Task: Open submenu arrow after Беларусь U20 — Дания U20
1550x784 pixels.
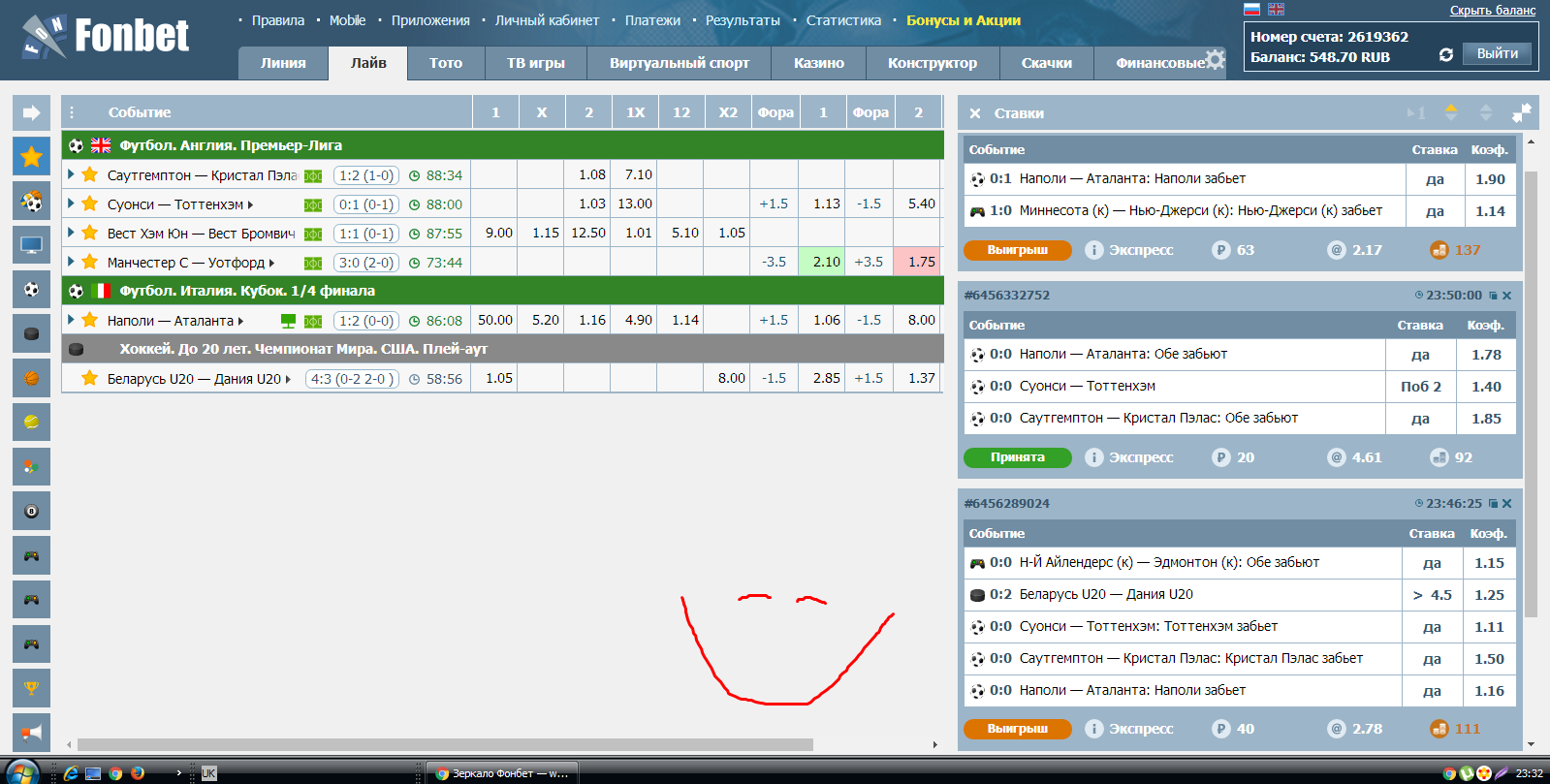Action: click(288, 379)
